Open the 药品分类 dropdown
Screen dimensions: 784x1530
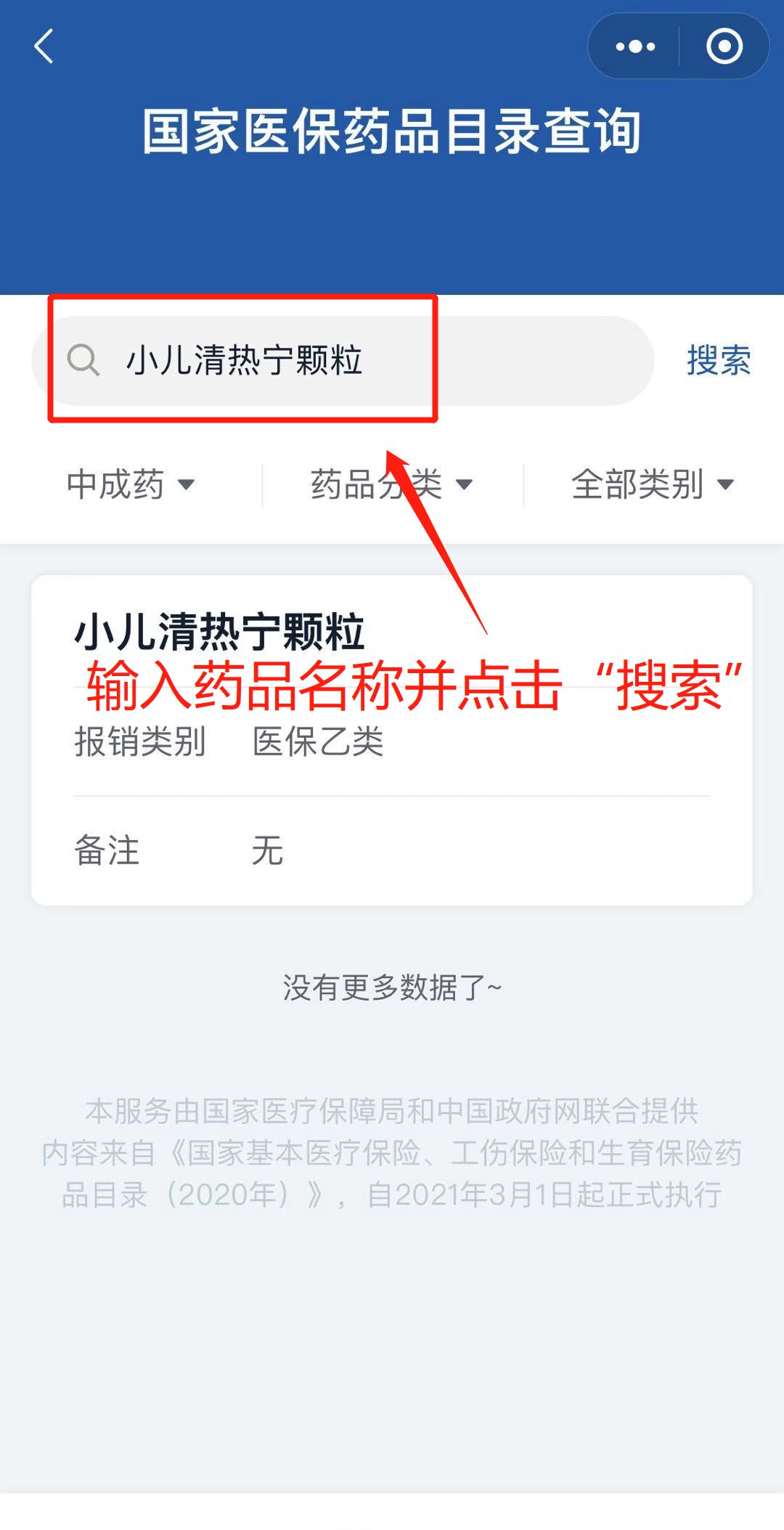392,484
